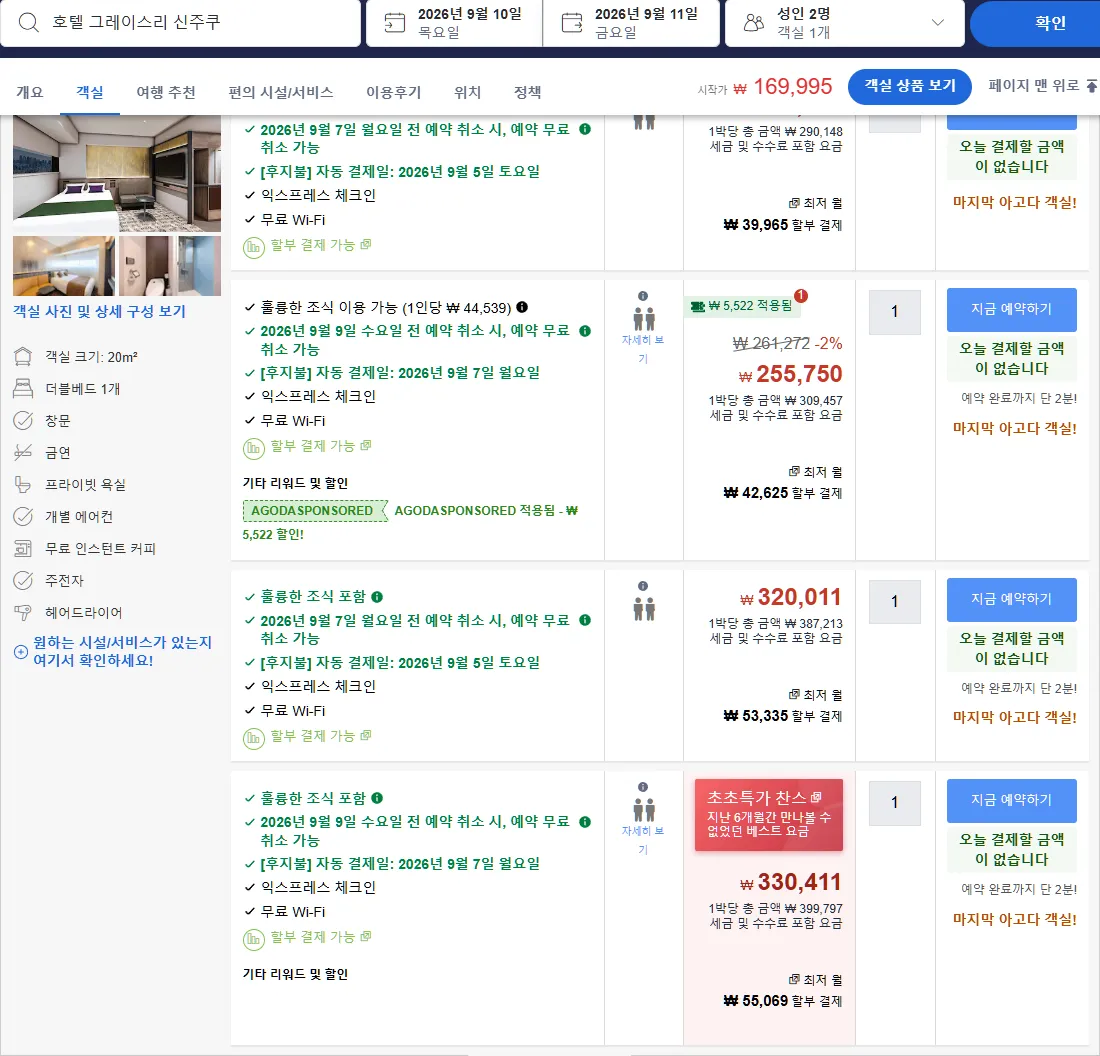Switch to the 개요 tab
The image size is (1100, 1056).
click(29, 92)
